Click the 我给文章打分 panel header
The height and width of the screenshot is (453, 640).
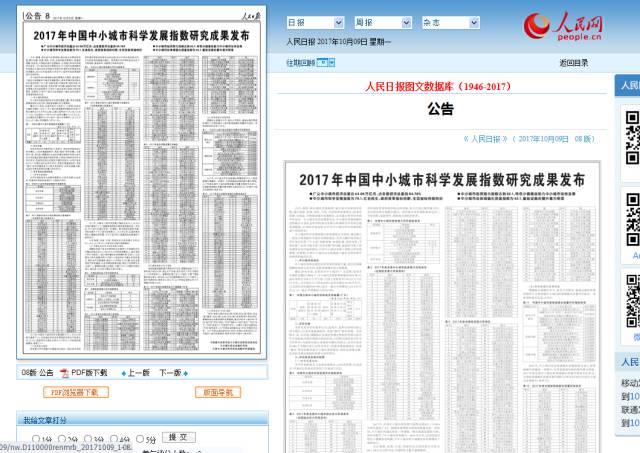click(142, 419)
